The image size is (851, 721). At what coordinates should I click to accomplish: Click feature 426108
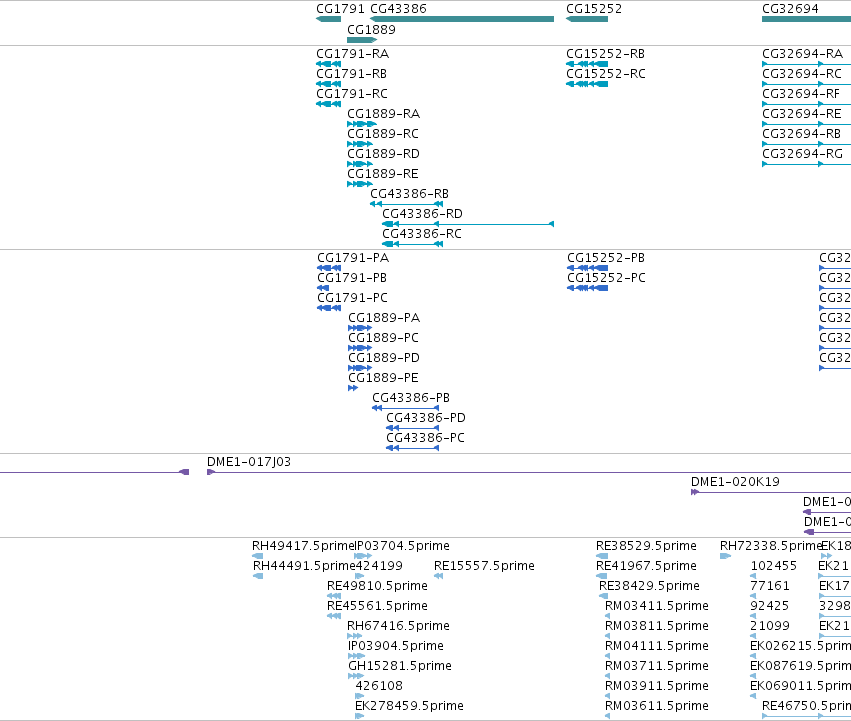[x=360, y=696]
